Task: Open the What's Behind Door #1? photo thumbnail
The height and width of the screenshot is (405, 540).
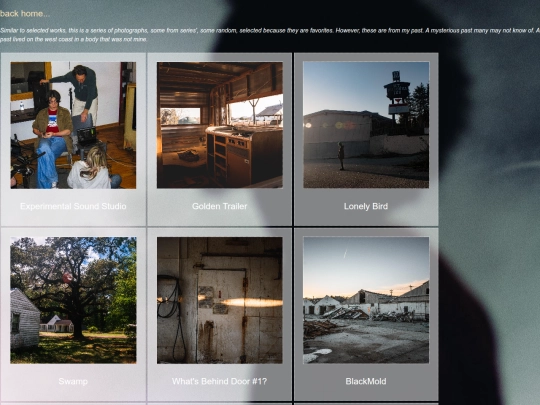Action: point(220,300)
